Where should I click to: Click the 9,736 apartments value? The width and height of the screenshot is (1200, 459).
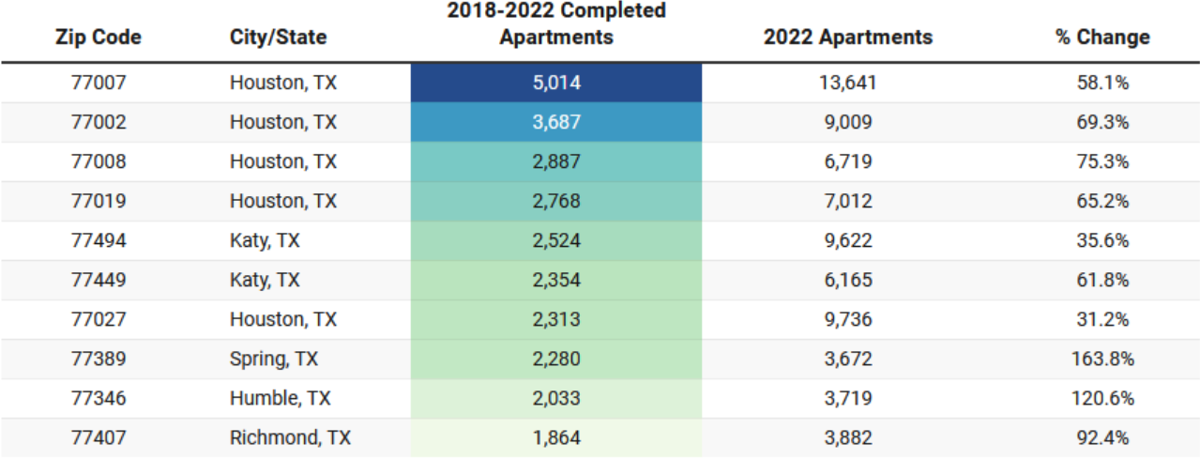848,320
